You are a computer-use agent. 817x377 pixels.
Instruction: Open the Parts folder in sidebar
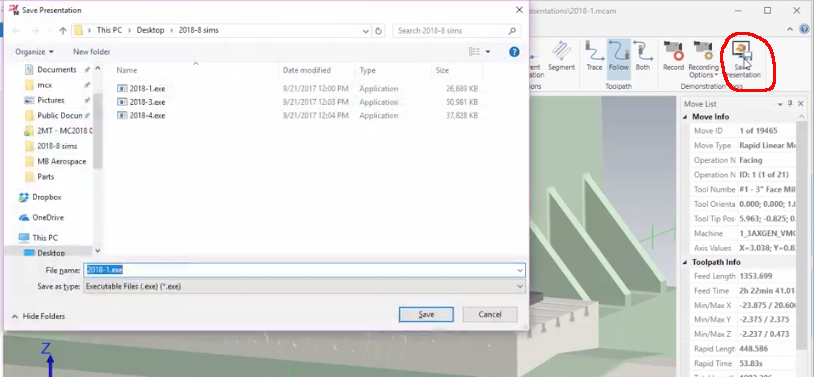click(46, 177)
